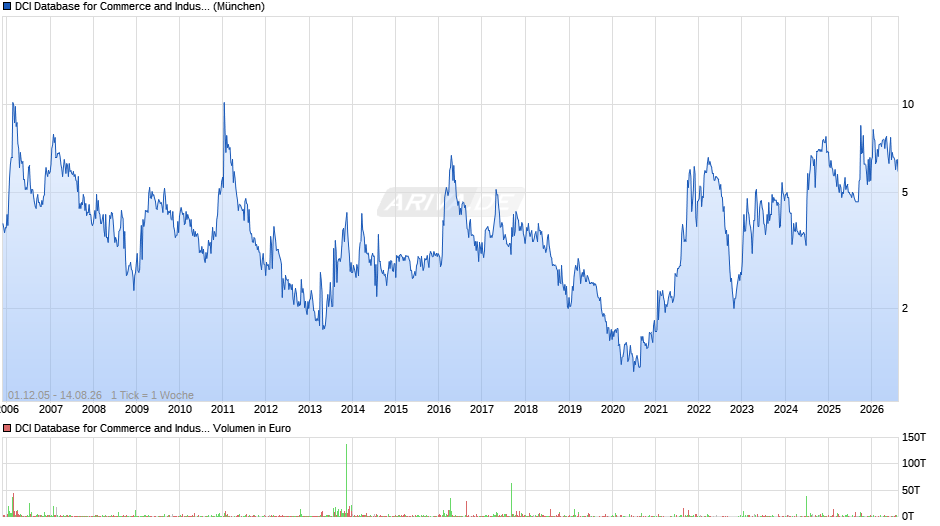Image resolution: width=940 pixels, height=526 pixels.
Task: Click the volume axis label 50T
Action: pyautogui.click(x=911, y=490)
